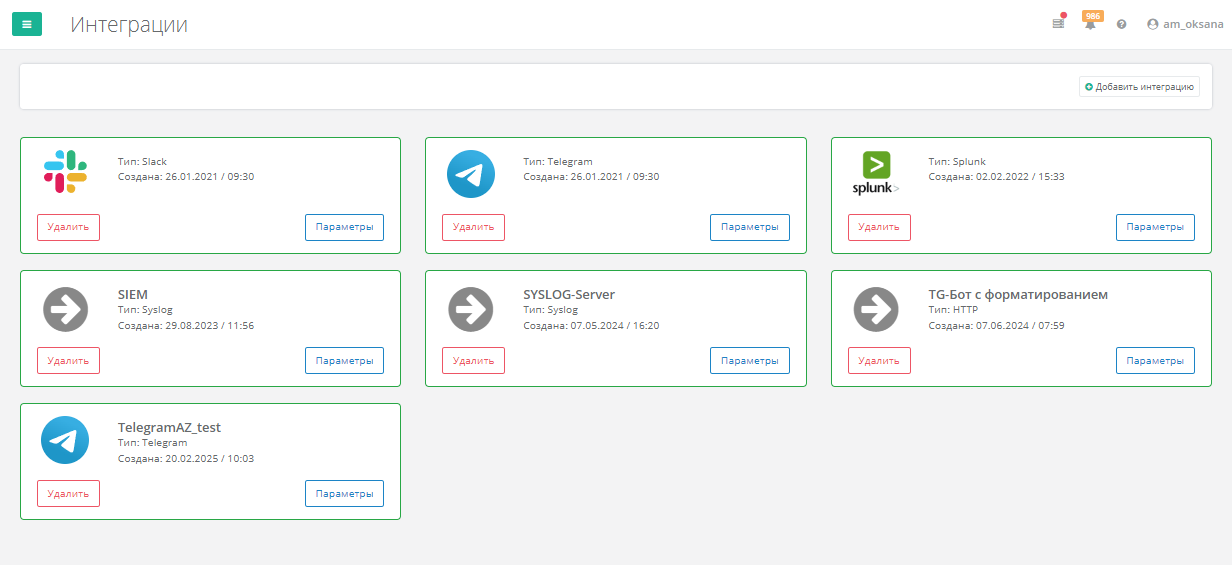Click the date Создана: 07.05.2024 / 16:20
Screen dimensions: 1232x565
click(x=591, y=326)
